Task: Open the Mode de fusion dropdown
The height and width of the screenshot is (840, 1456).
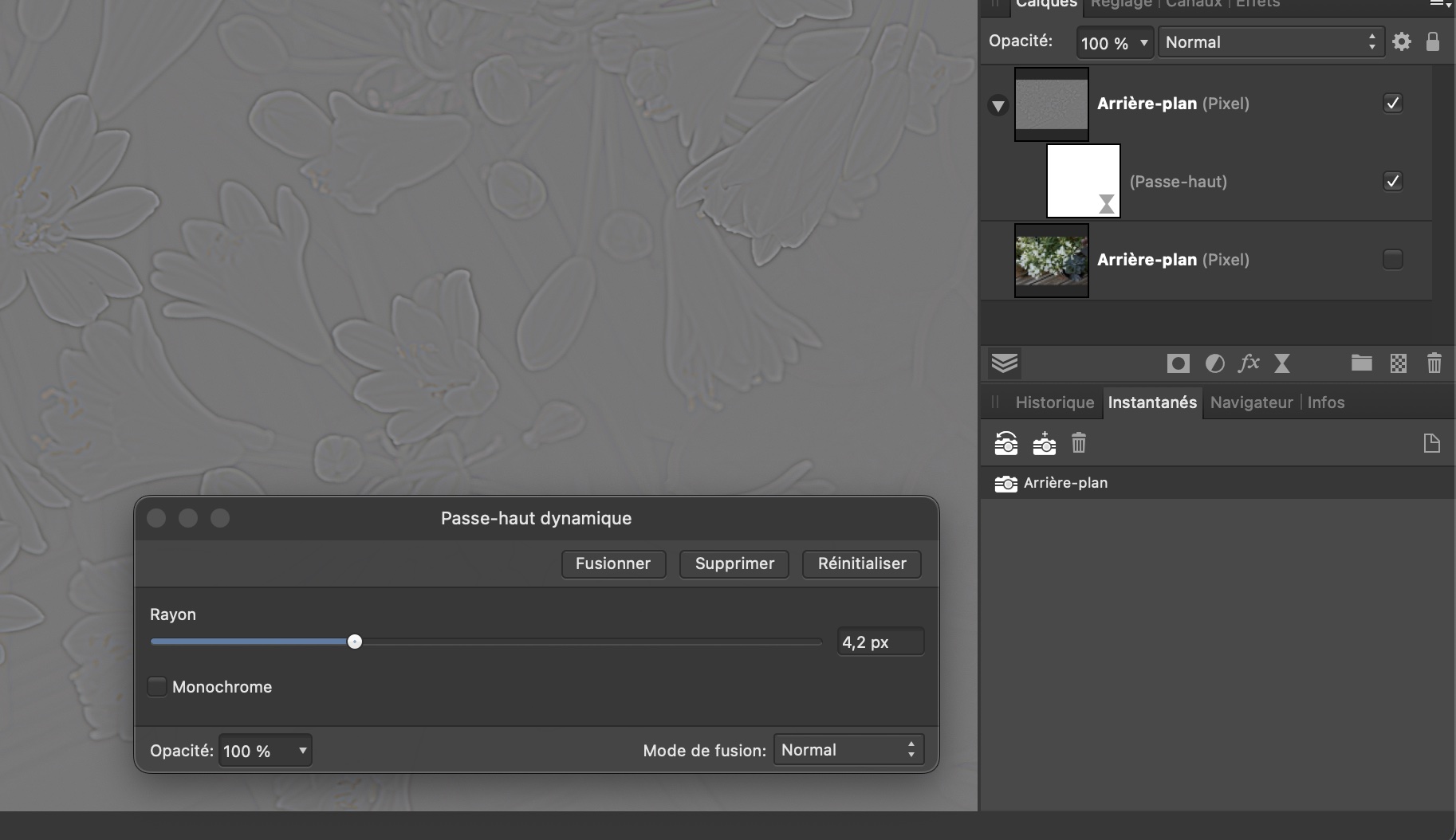Action: pos(848,750)
